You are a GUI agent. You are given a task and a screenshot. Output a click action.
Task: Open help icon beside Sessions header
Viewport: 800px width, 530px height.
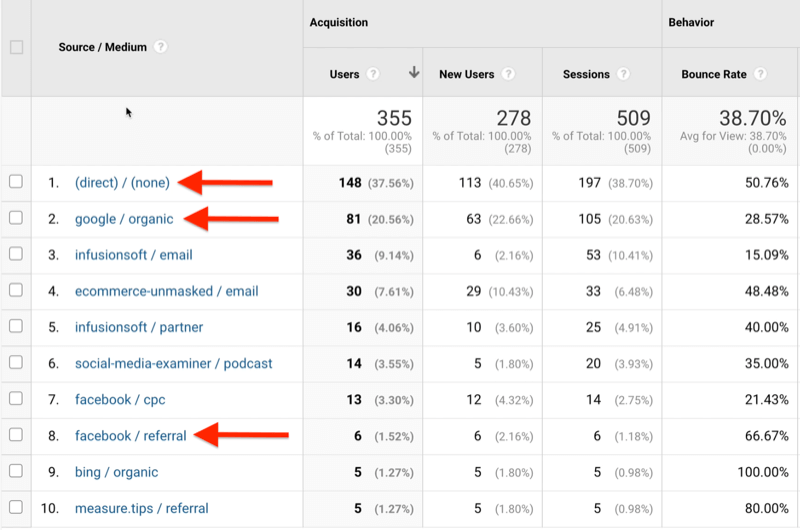pos(623,74)
